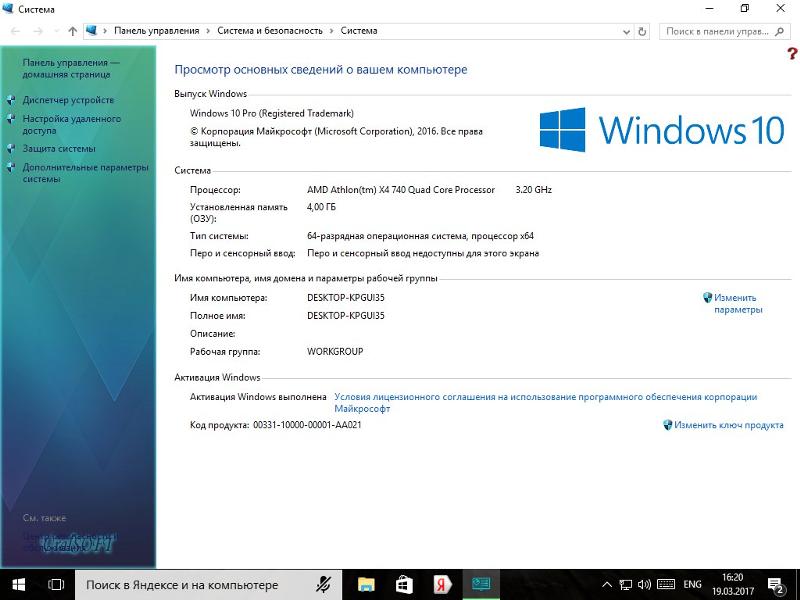
Task: Expand address bar history dropdown
Action: click(x=627, y=32)
